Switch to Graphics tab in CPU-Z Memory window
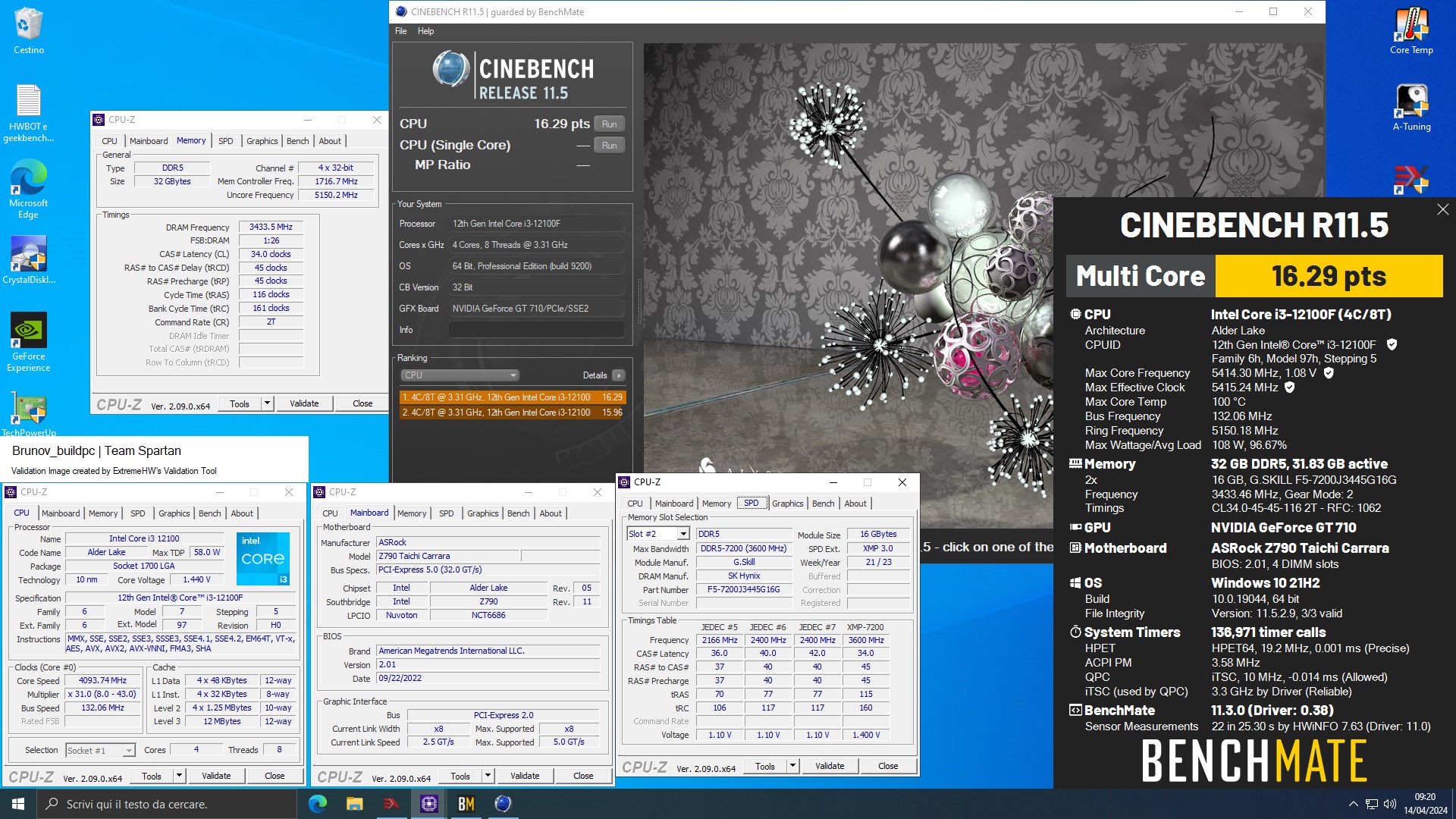The image size is (1456, 819). (262, 141)
